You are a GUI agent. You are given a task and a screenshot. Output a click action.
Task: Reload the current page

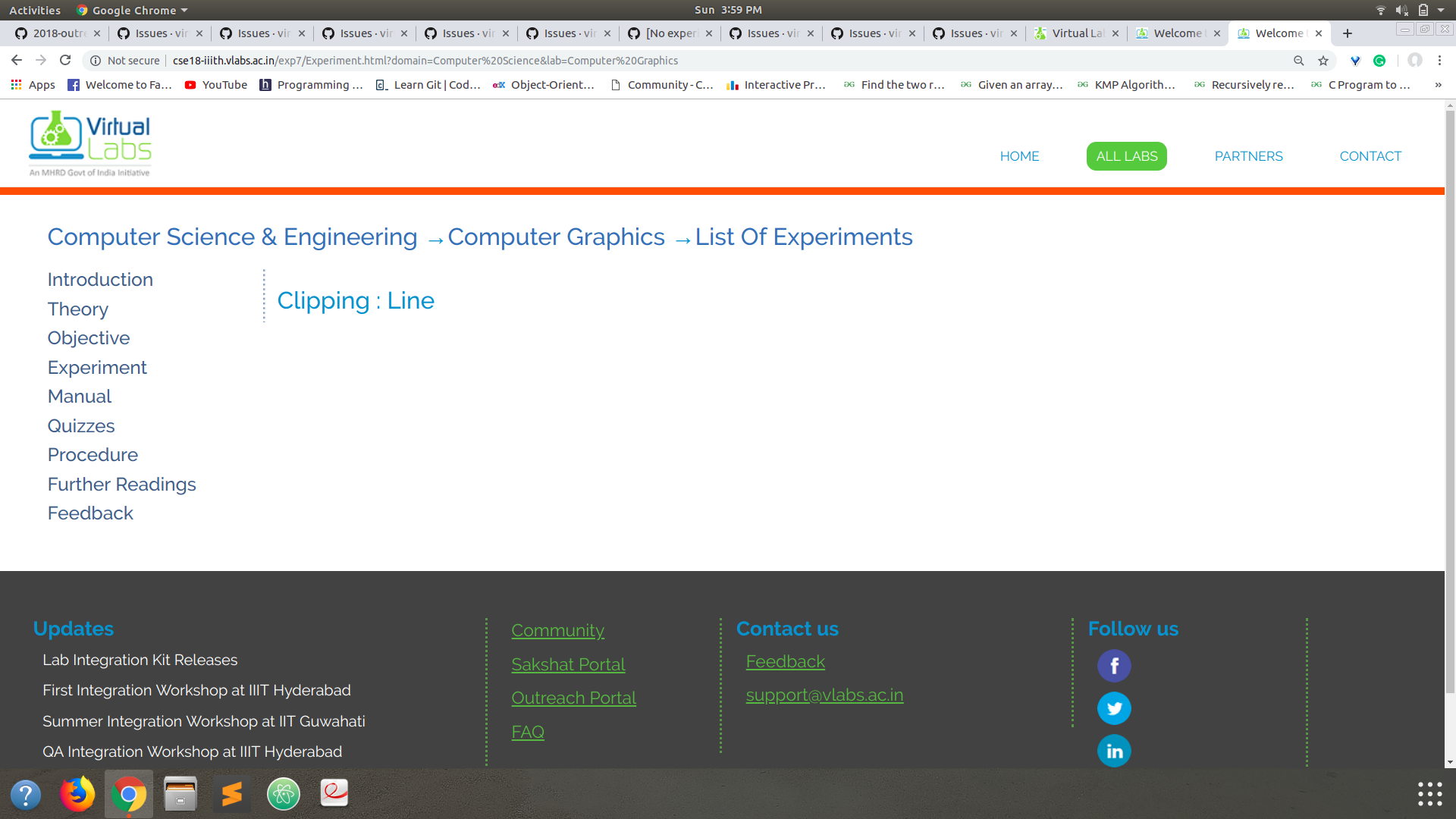point(65,60)
